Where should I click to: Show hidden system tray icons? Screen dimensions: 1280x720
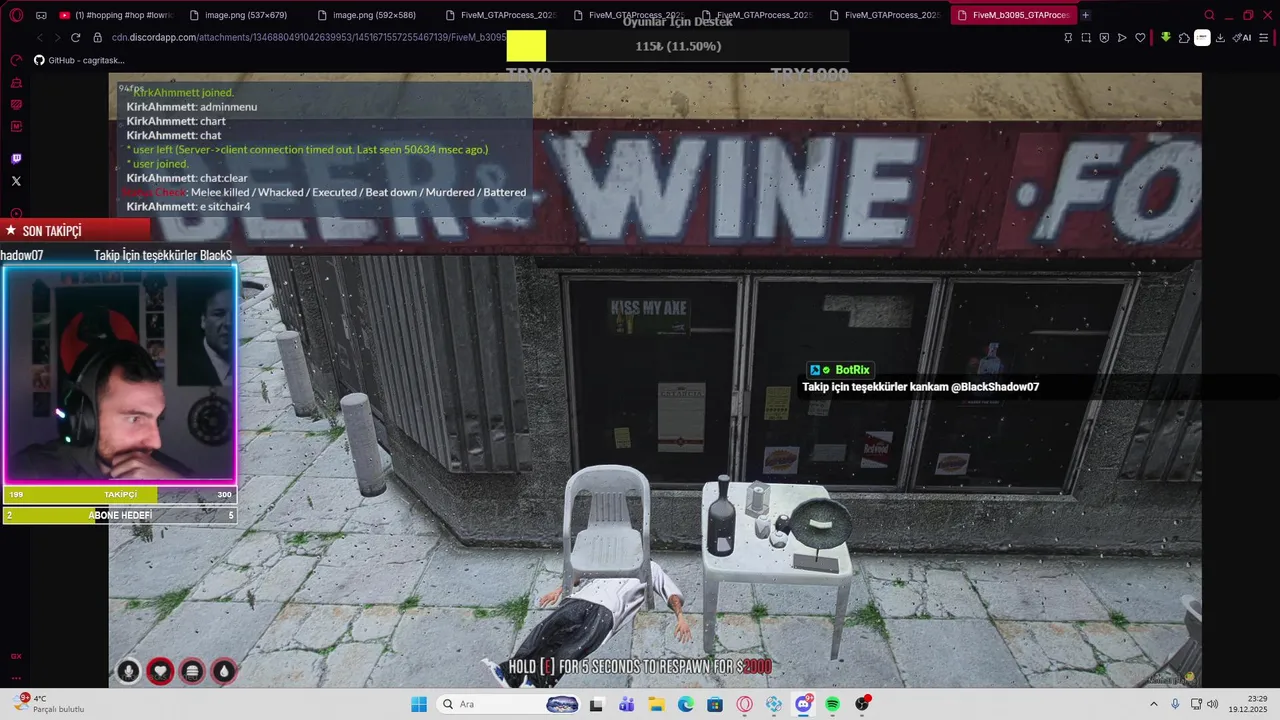click(1155, 704)
